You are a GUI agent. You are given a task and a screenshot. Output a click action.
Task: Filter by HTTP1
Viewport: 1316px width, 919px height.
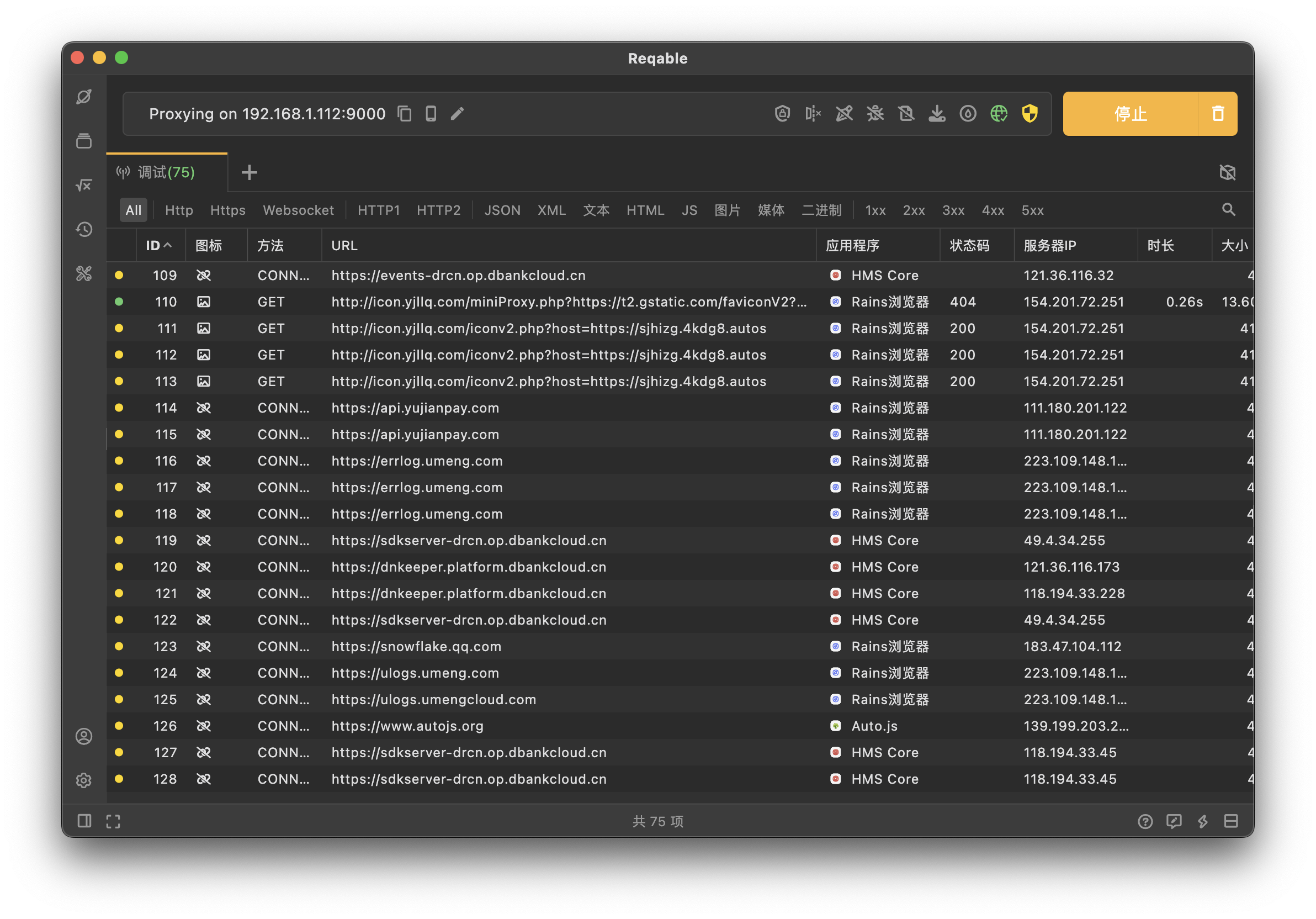[x=378, y=210]
